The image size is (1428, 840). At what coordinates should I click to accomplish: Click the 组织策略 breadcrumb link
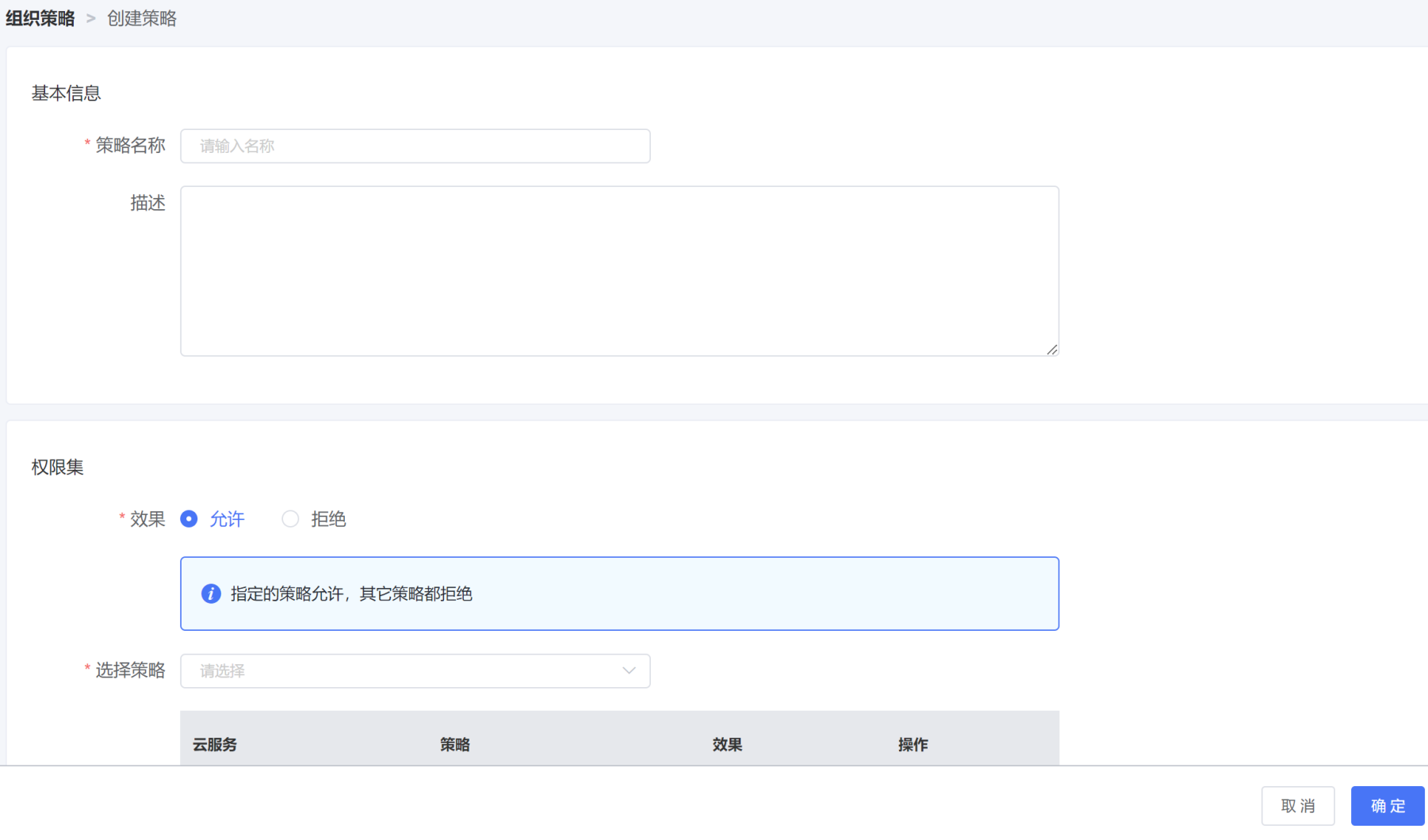click(x=40, y=18)
